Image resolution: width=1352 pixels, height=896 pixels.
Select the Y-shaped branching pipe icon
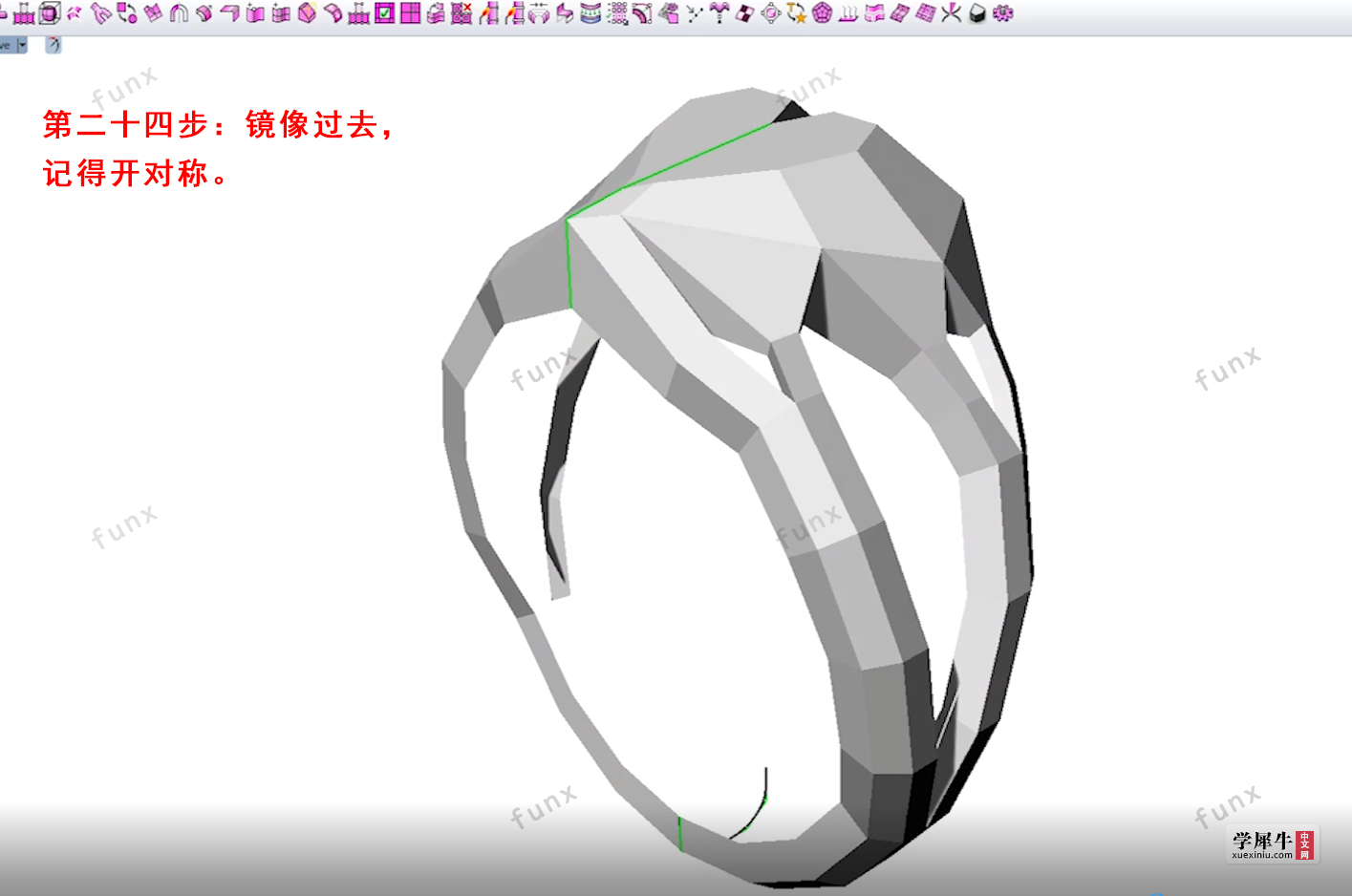coord(100,13)
